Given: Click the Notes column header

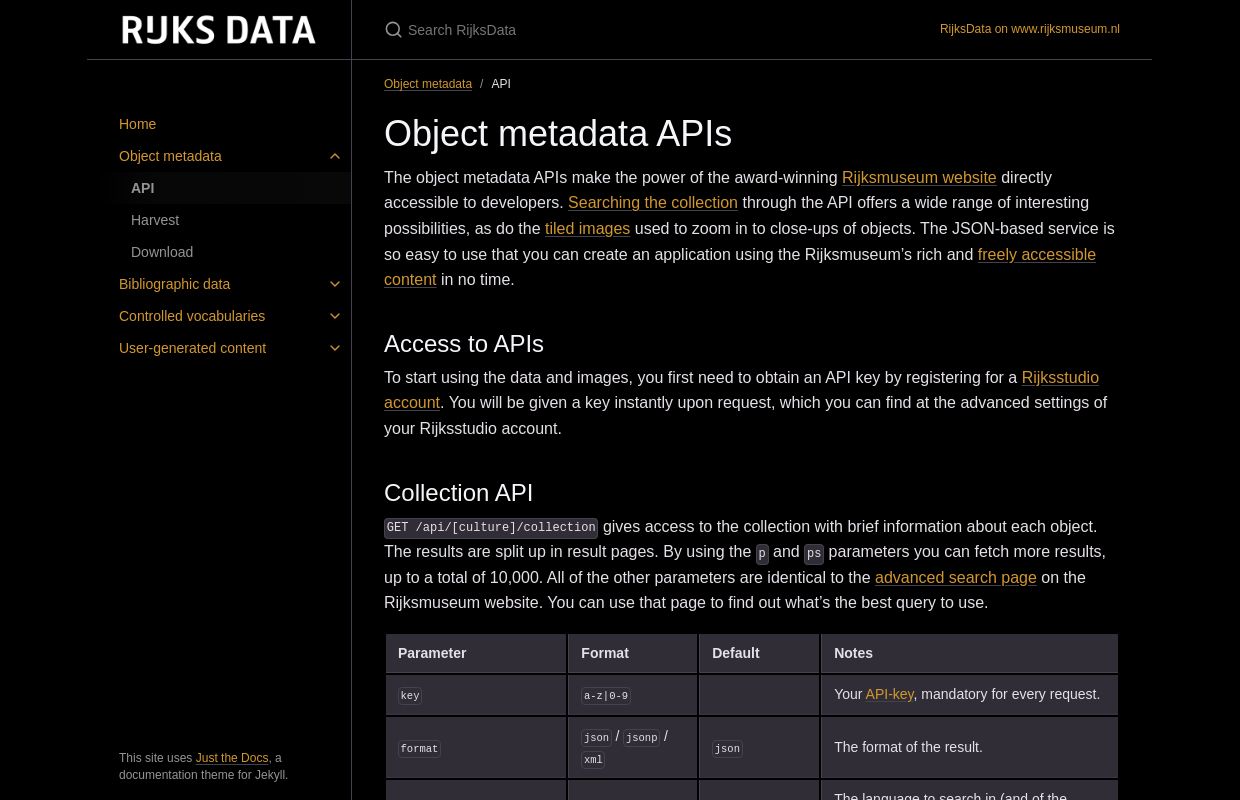Looking at the screenshot, I should 969,653.
